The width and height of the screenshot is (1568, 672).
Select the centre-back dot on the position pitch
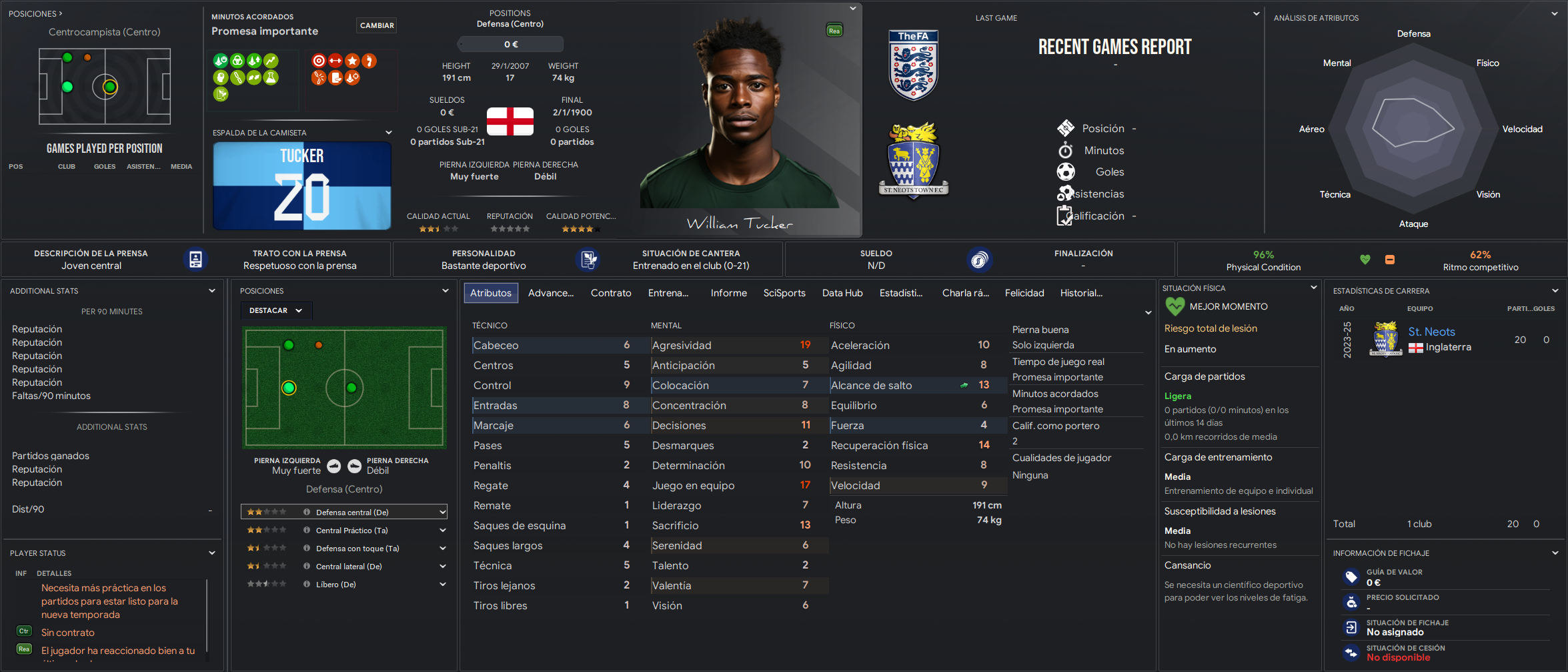click(x=289, y=388)
